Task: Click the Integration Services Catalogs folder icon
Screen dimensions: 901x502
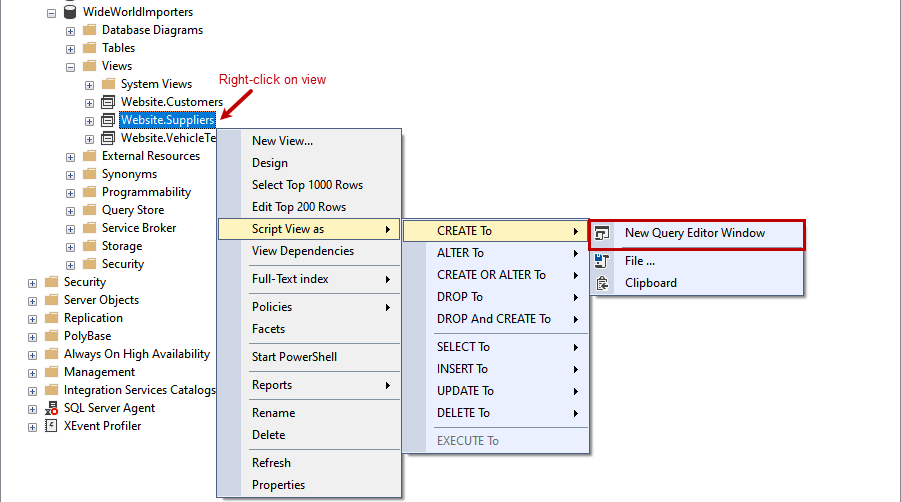Action: pyautogui.click(x=52, y=389)
